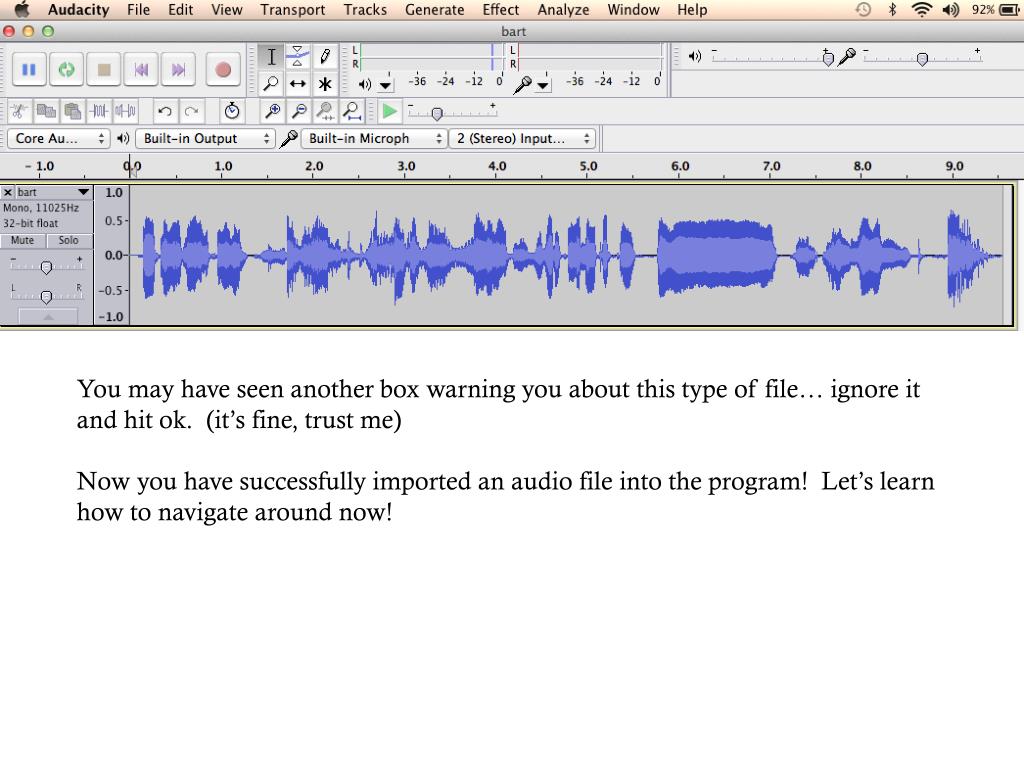Click the Wi-Fi status icon
The image size is (1024, 768).
921,9
